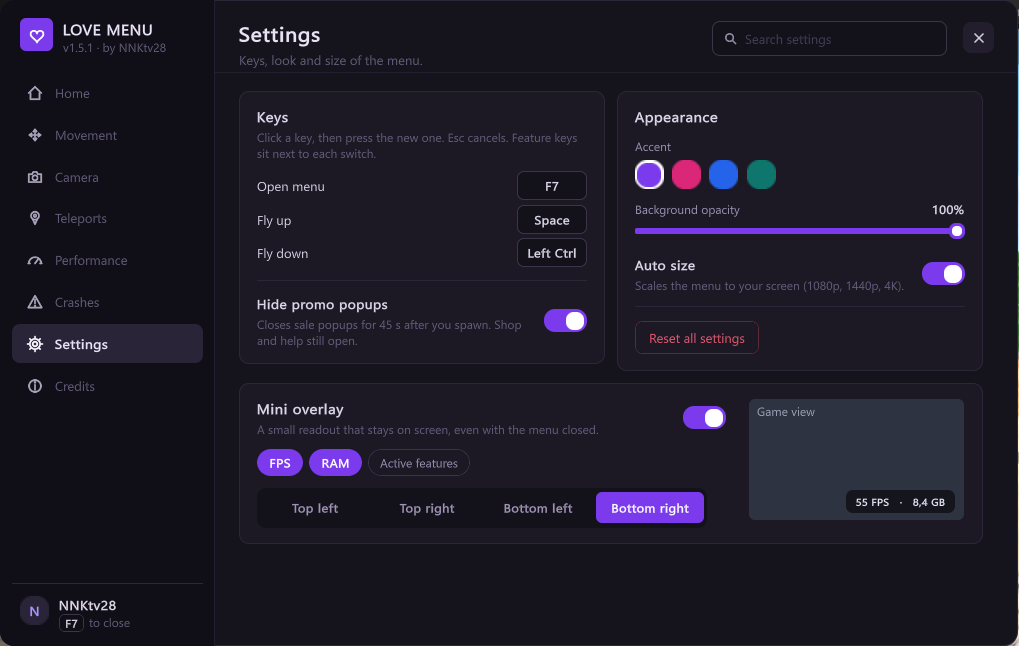Click the Search settings field

(829, 39)
